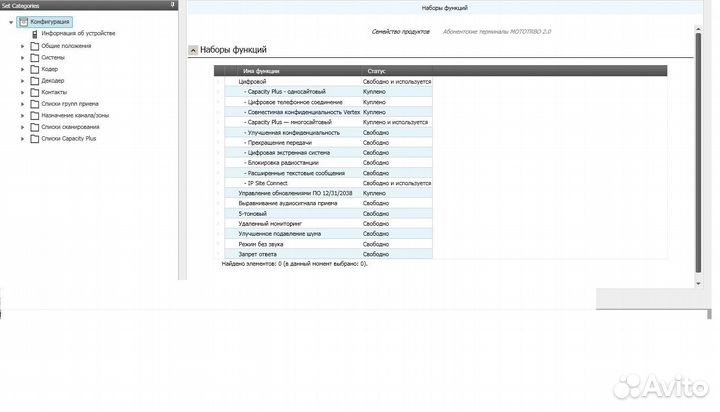The width and height of the screenshot is (720, 412).
Task: Click the Общие положения folder icon
Action: (x=35, y=45)
